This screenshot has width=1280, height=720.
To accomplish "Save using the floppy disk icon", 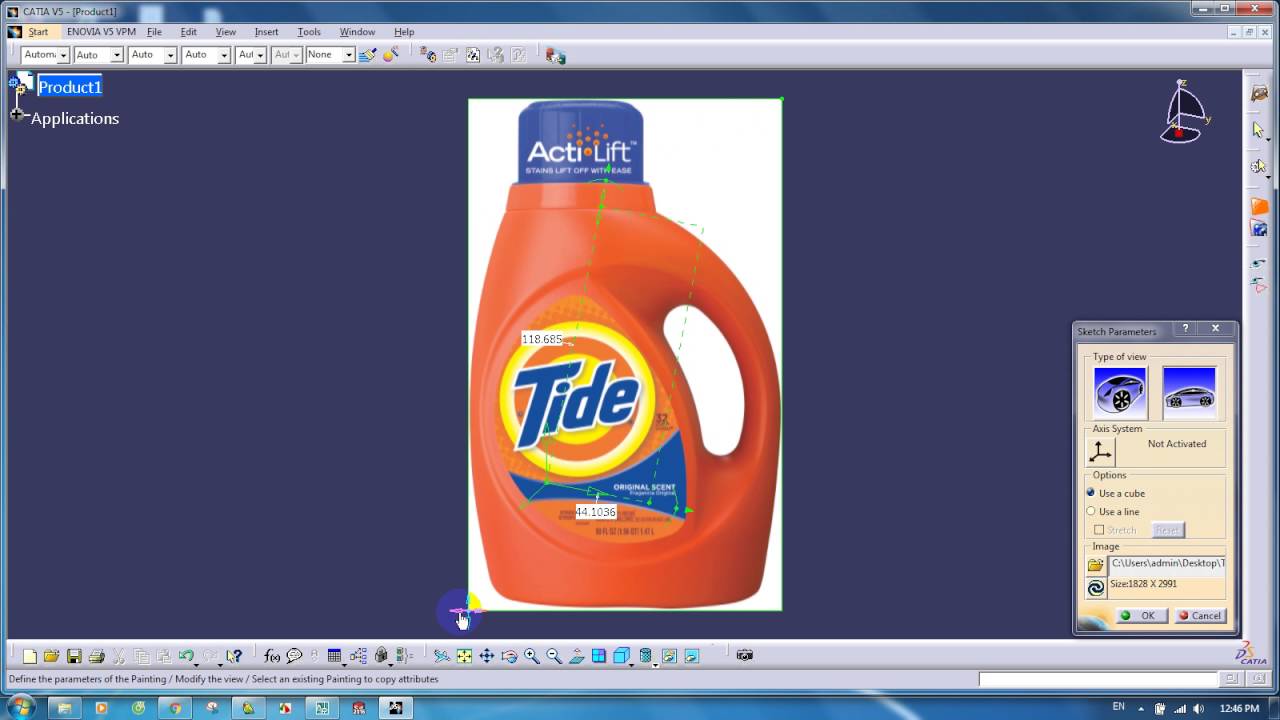I will (74, 656).
